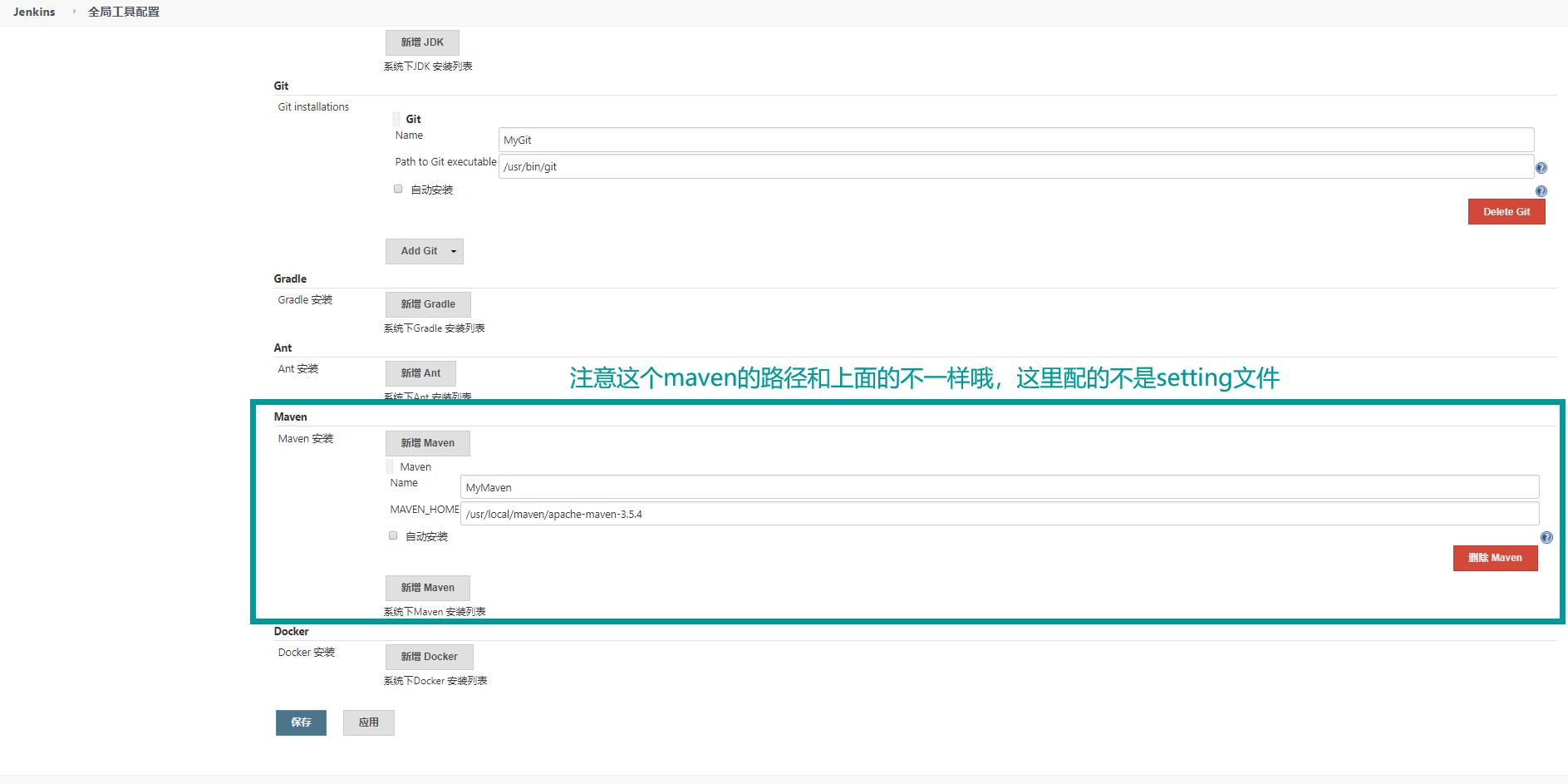Click the 系统下Docker 安装列表 text
1568x784 pixels.
(435, 681)
